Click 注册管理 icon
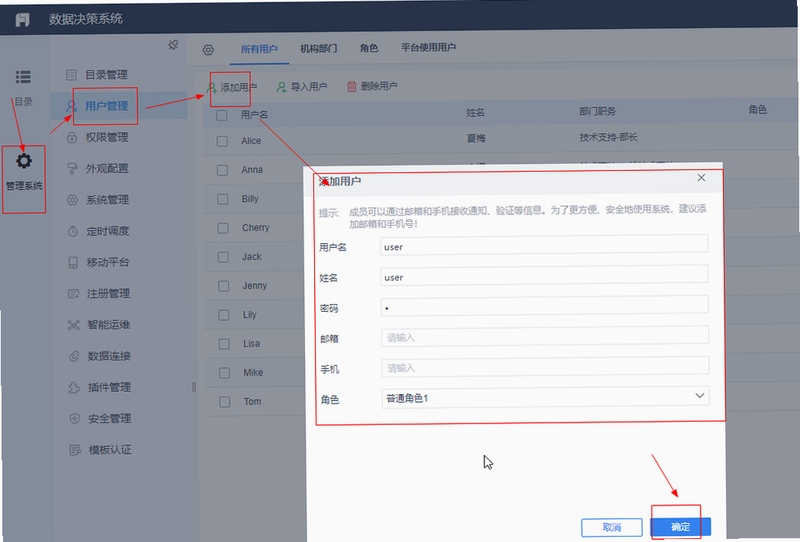This screenshot has height=542, width=800. coord(73,294)
